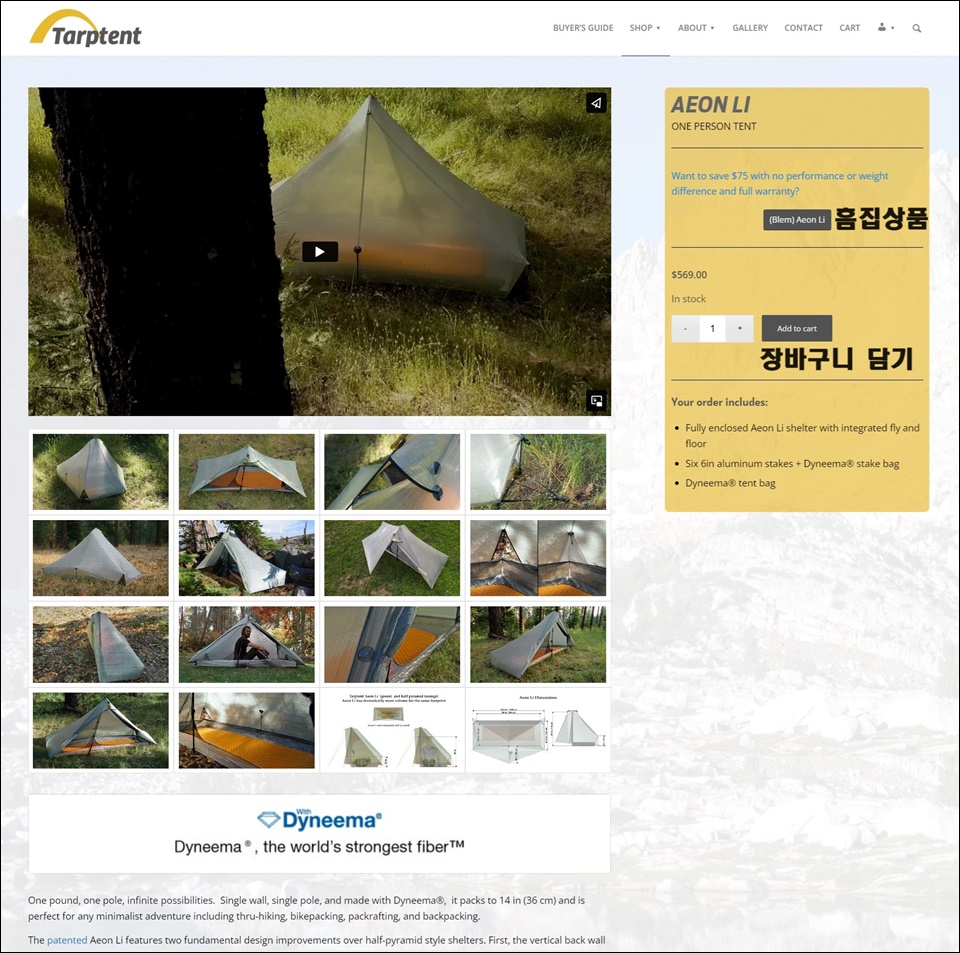
Task: Click the quantity input field
Action: coord(712,329)
